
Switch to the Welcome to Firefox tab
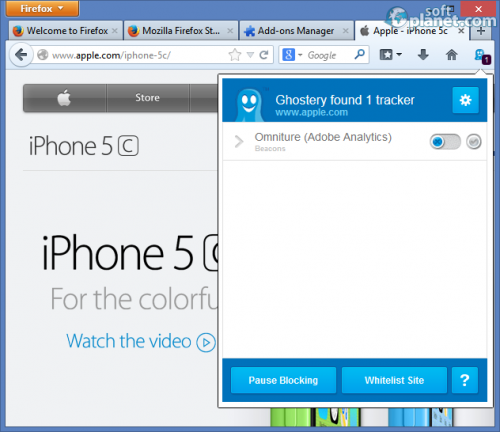66,31
